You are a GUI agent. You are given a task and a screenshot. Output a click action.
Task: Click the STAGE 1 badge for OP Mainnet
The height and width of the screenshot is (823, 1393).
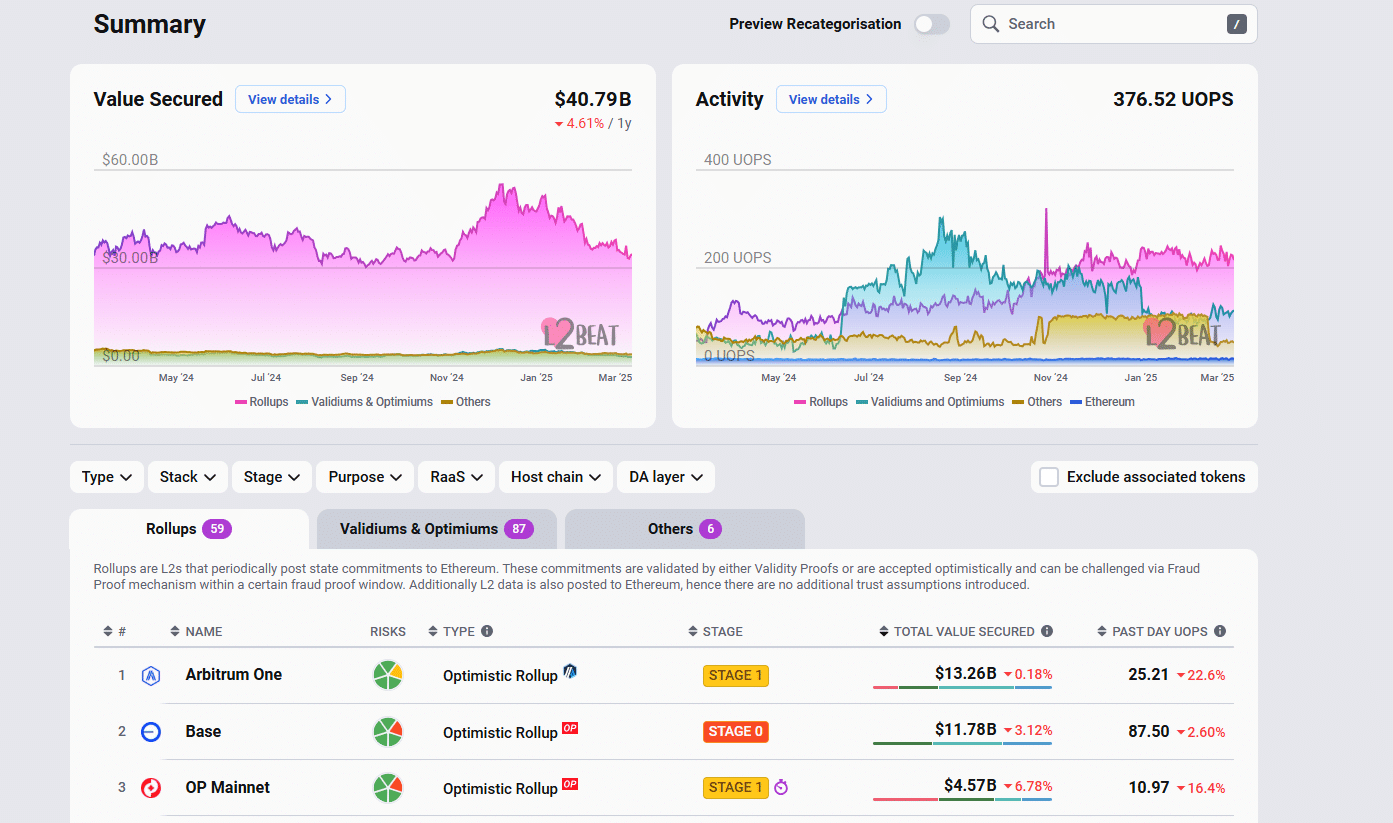tap(736, 787)
